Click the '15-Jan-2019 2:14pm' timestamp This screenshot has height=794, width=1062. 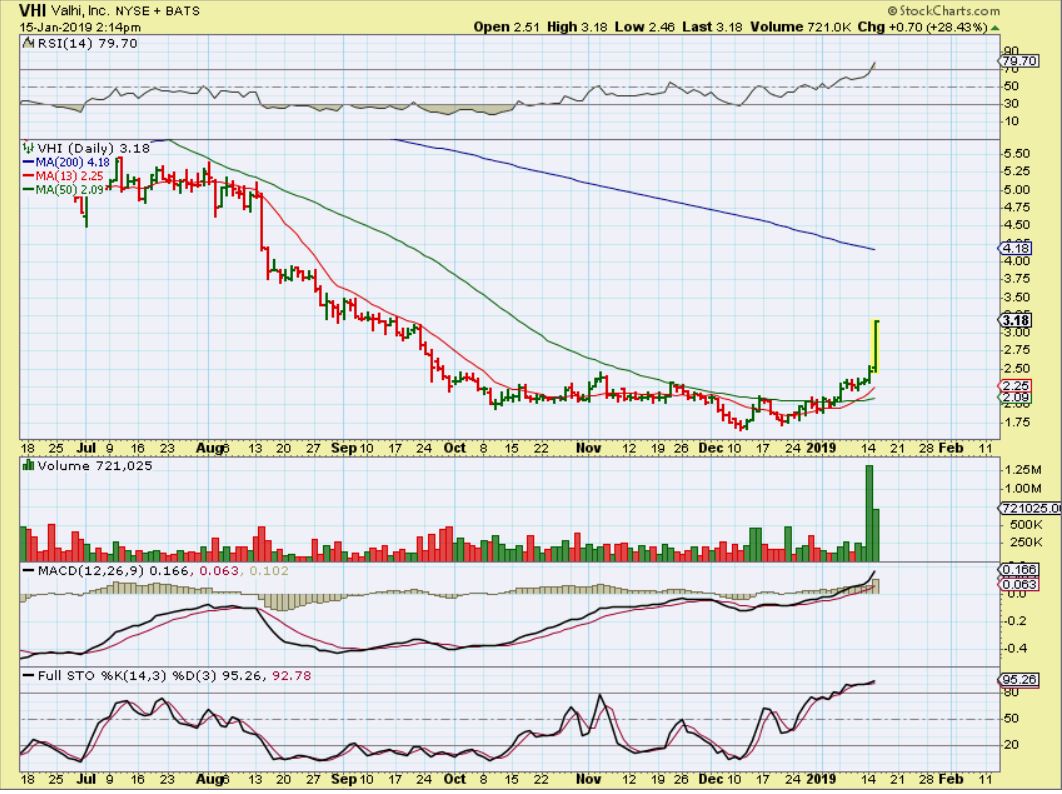click(x=80, y=27)
